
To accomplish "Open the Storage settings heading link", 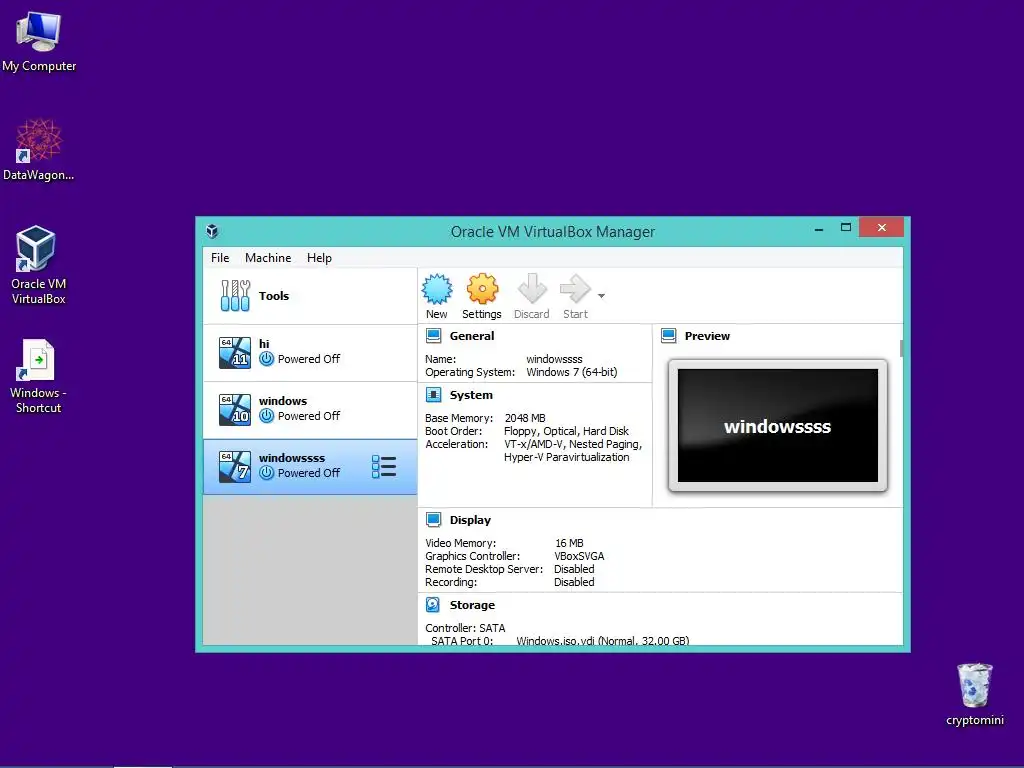I will click(x=472, y=605).
